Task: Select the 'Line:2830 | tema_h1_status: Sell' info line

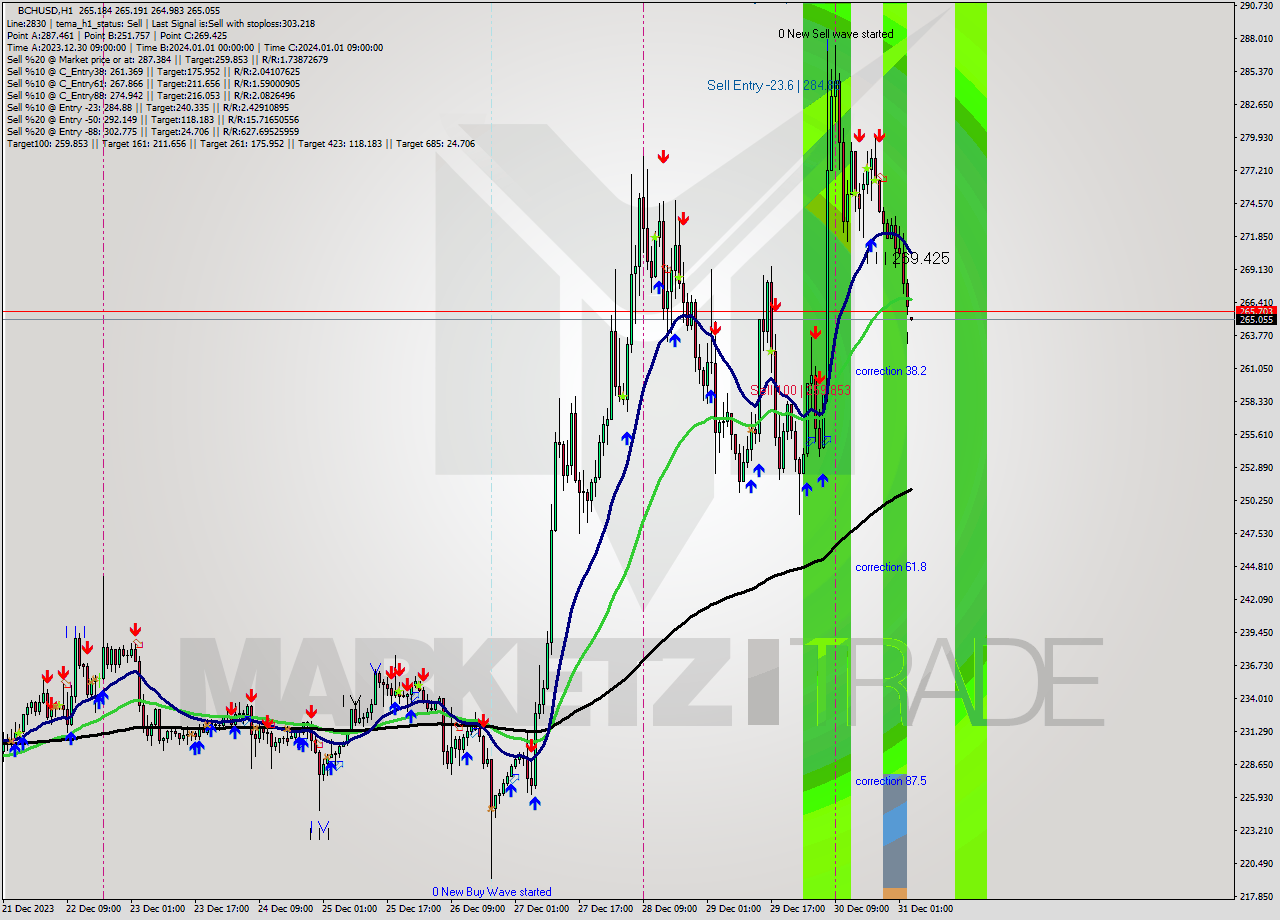Action: tap(161, 23)
